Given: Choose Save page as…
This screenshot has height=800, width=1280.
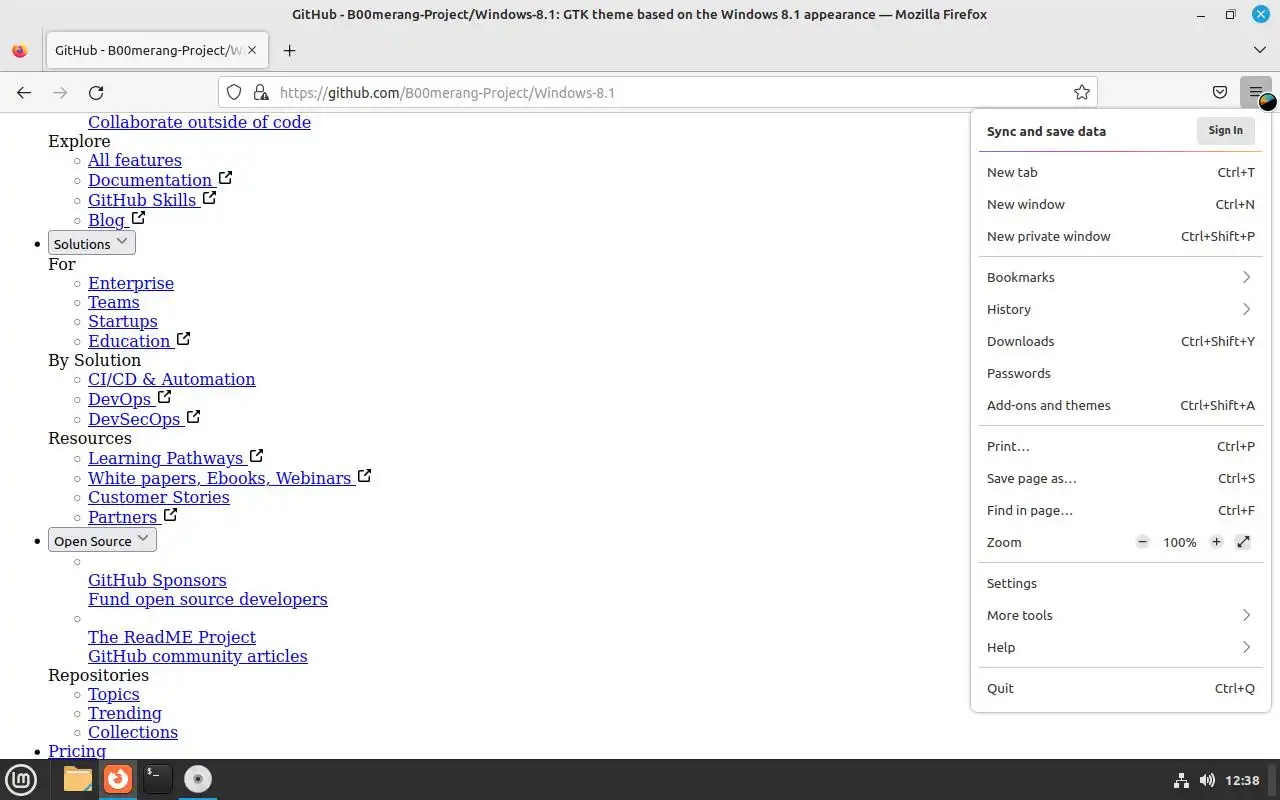Looking at the screenshot, I should point(1120,478).
